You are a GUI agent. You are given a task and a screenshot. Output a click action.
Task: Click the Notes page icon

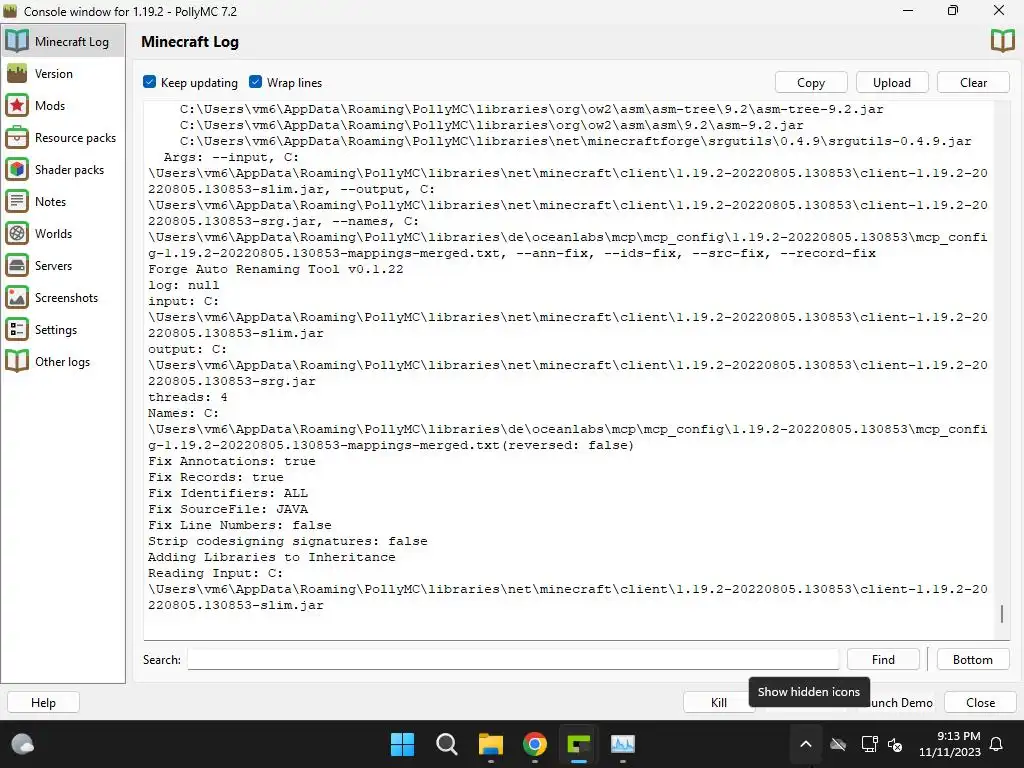pyautogui.click(x=17, y=201)
